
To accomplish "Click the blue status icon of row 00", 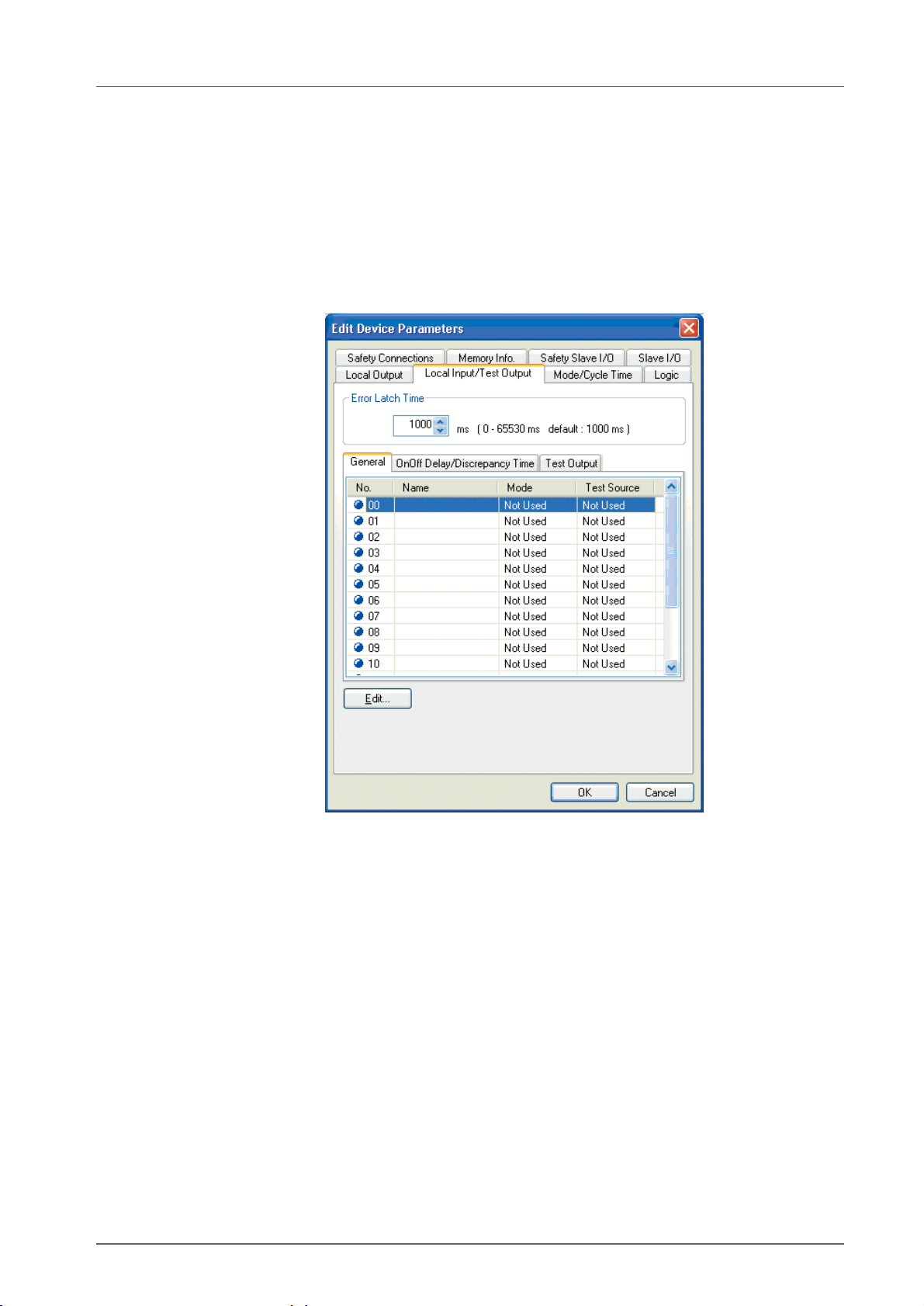I will tap(358, 504).
